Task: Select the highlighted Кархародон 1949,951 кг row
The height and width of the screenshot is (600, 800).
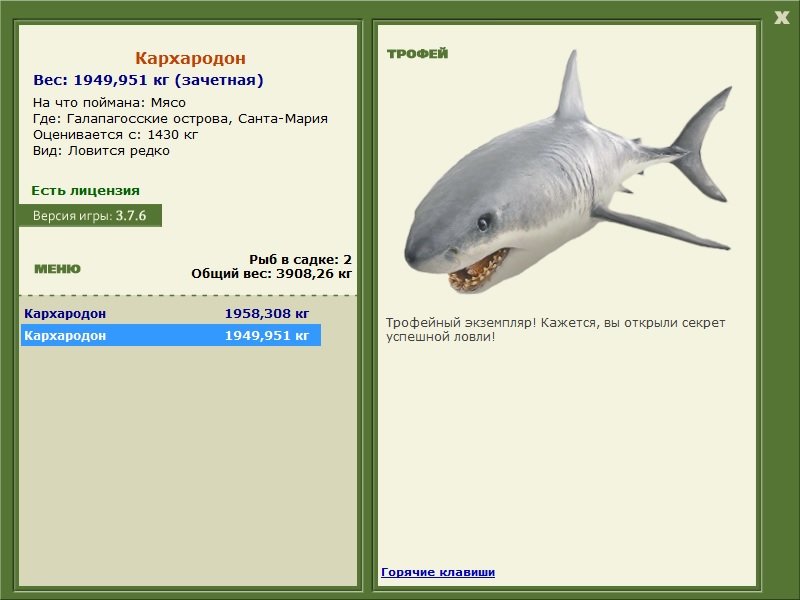Action: pos(170,335)
